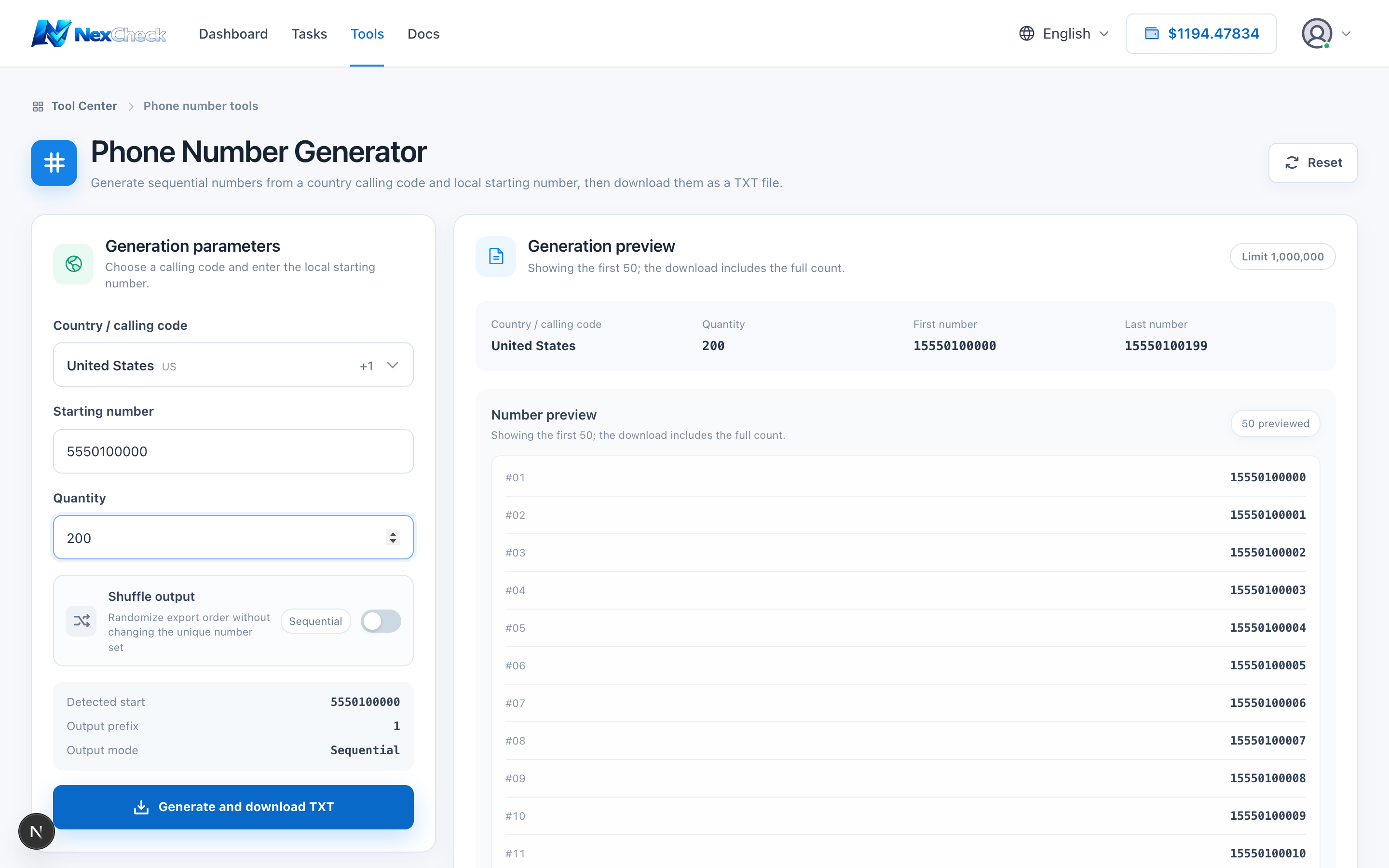Open the Dashboard nav item
The image size is (1389, 868).
(x=233, y=34)
